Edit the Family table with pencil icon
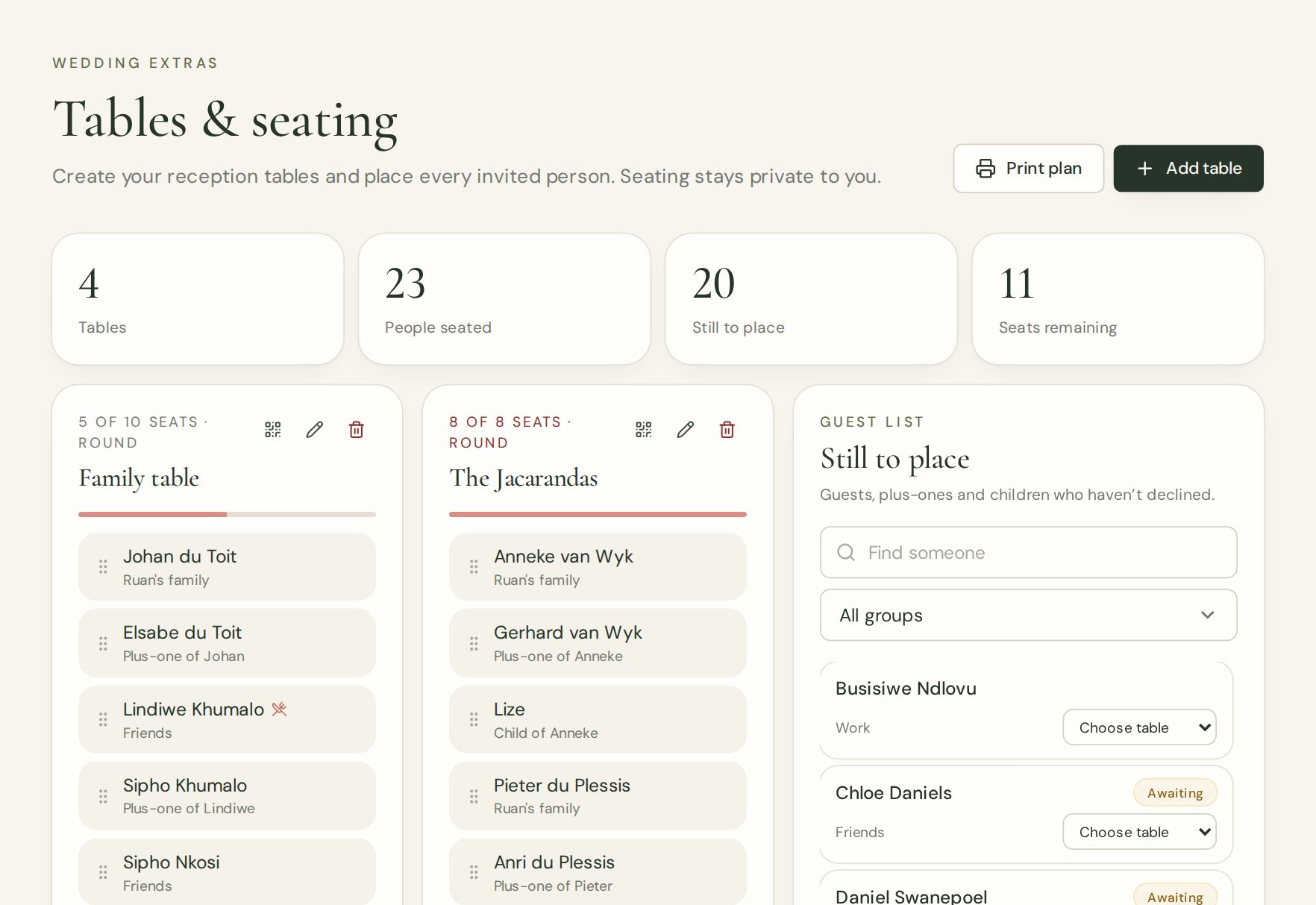 click(315, 430)
